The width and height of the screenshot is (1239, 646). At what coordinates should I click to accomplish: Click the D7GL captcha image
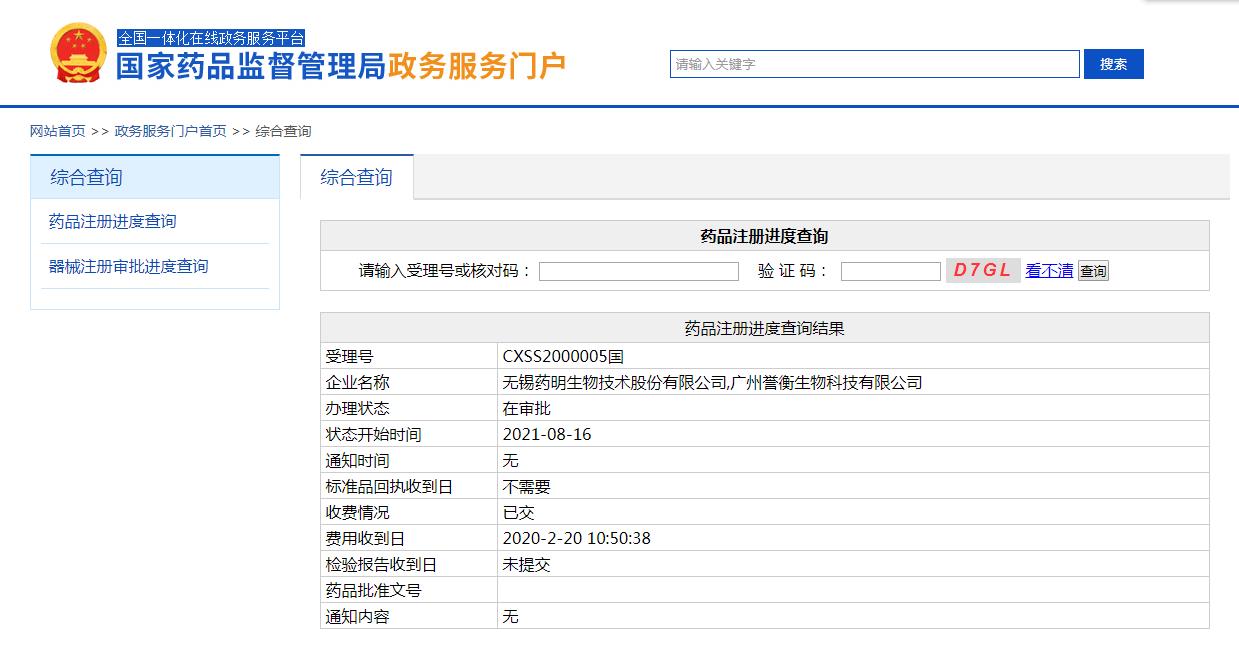[982, 270]
